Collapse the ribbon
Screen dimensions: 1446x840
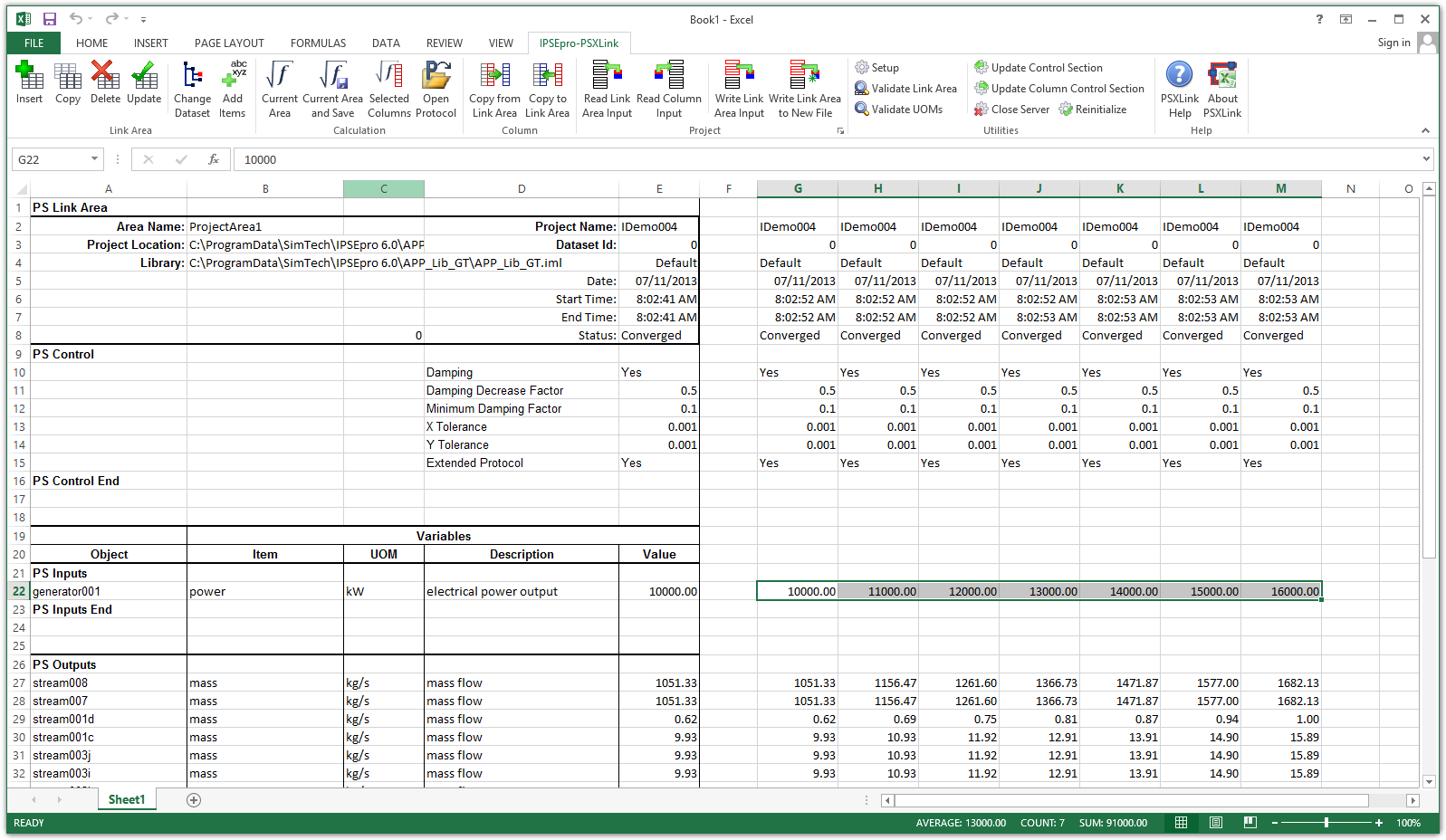coord(1425,131)
